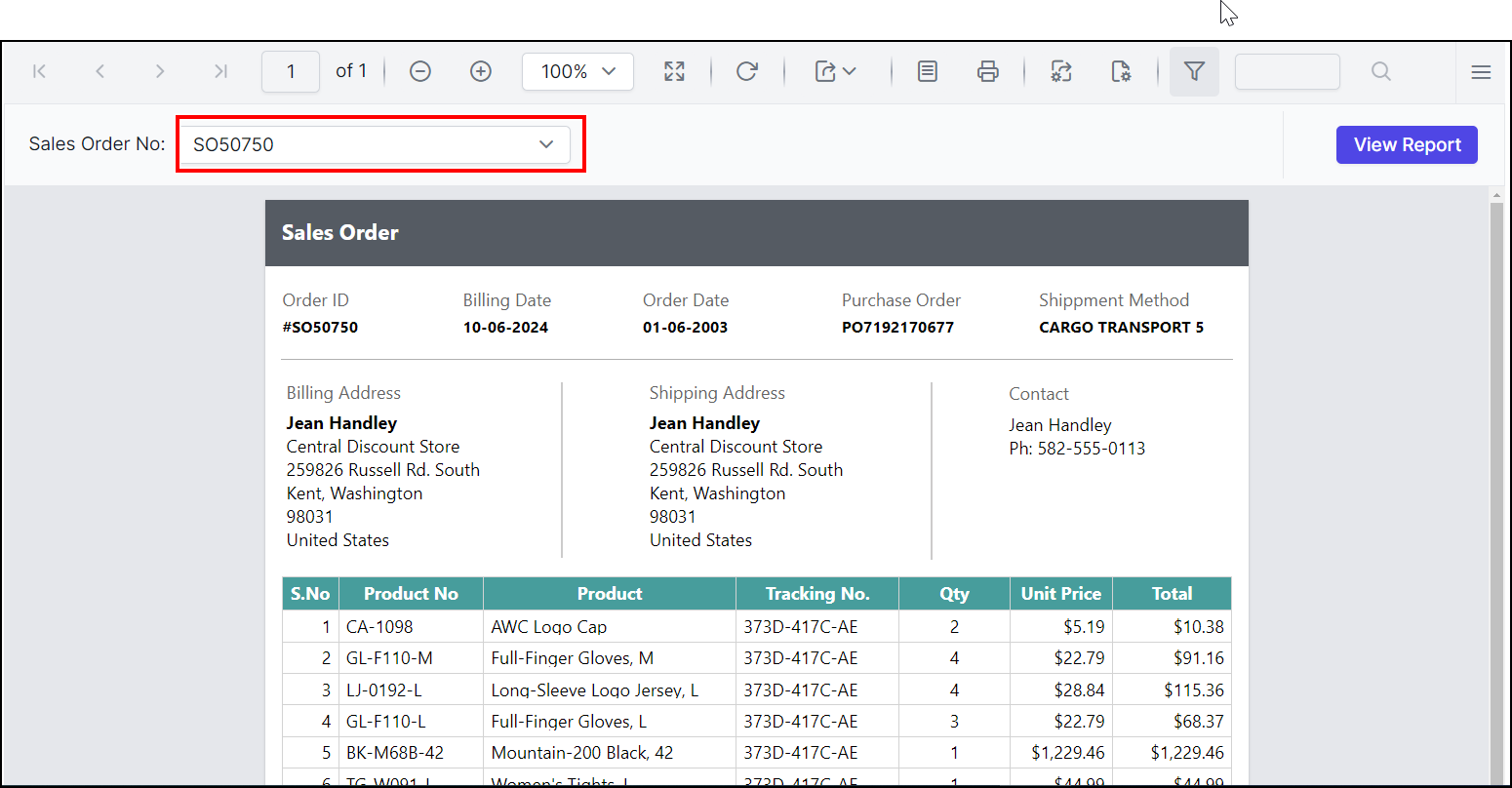The image size is (1512, 788).
Task: Expand the export format options chevron
Action: click(851, 70)
